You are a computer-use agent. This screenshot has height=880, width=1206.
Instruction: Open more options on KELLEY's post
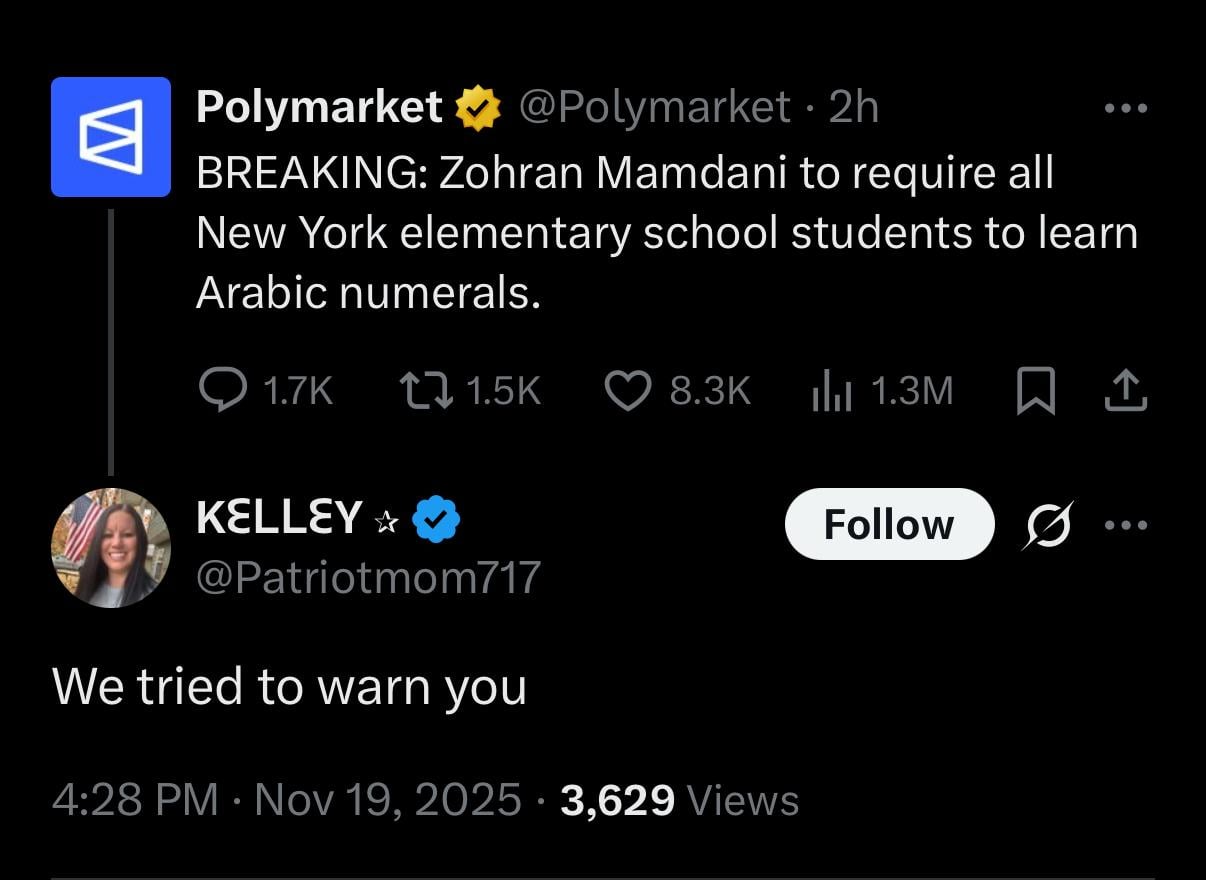tap(1126, 524)
